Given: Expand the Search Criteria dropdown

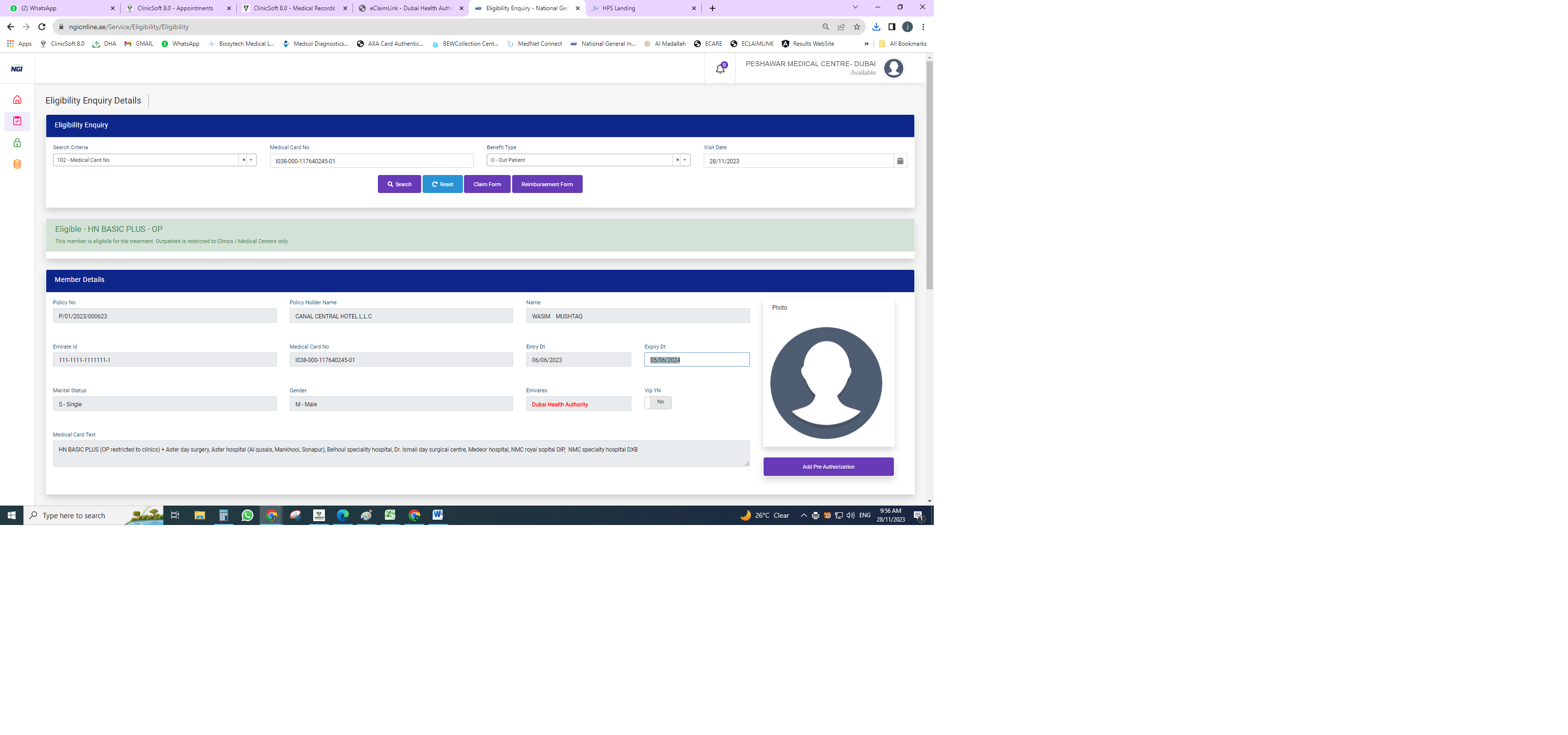Looking at the screenshot, I should (x=251, y=160).
